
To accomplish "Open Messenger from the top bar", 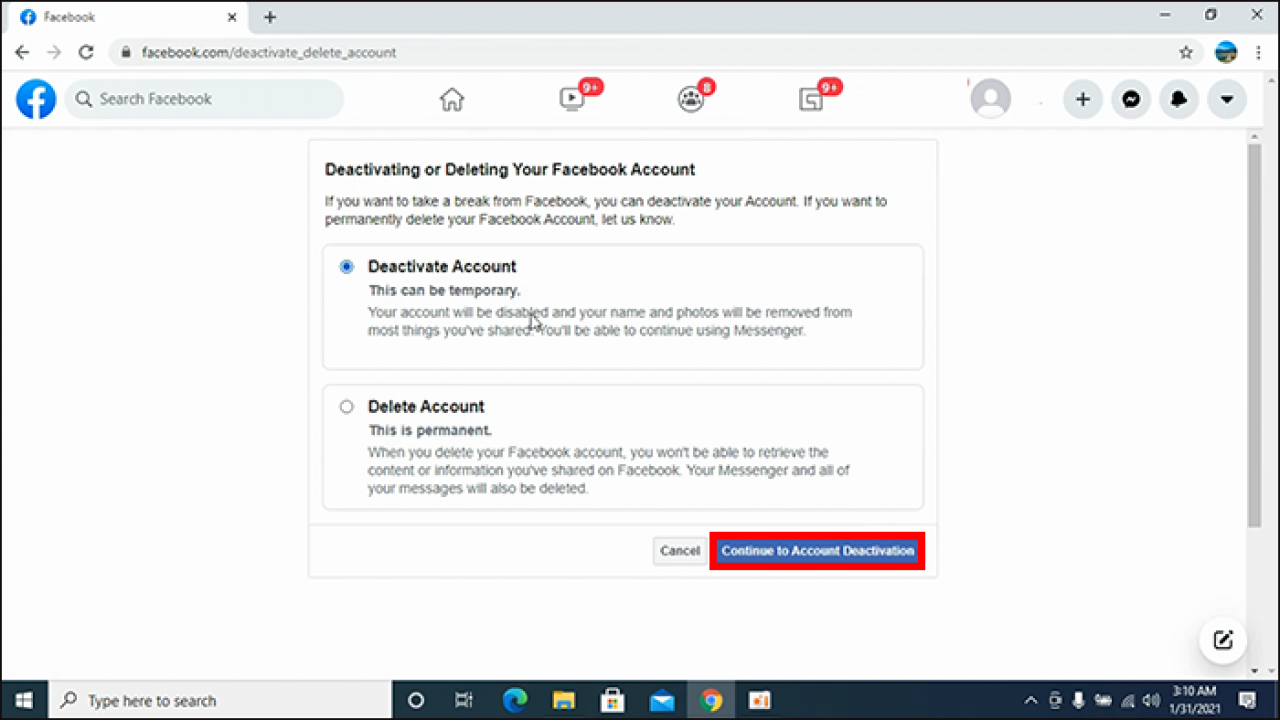I will [x=1130, y=99].
